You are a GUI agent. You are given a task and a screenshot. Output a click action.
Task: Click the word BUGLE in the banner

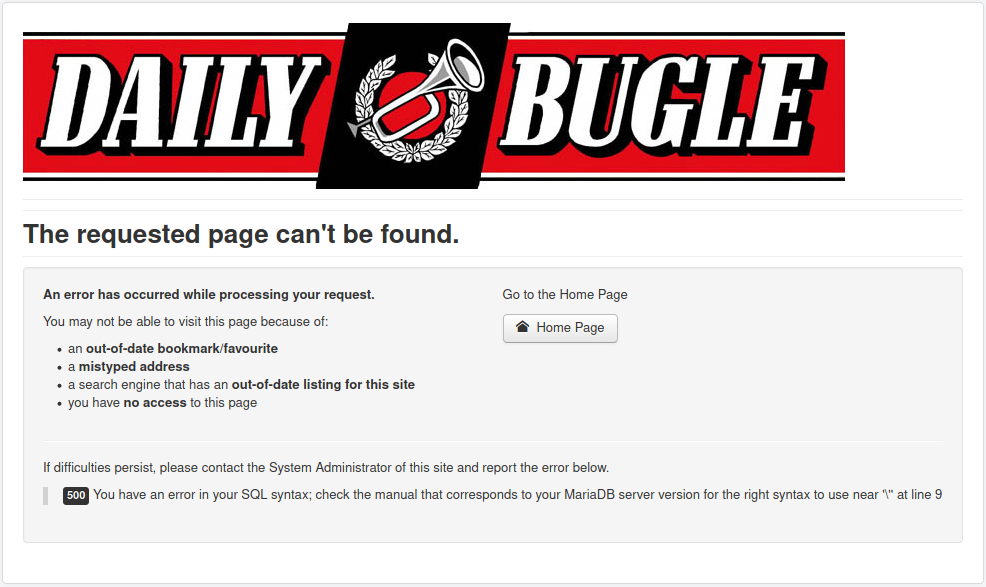660,104
